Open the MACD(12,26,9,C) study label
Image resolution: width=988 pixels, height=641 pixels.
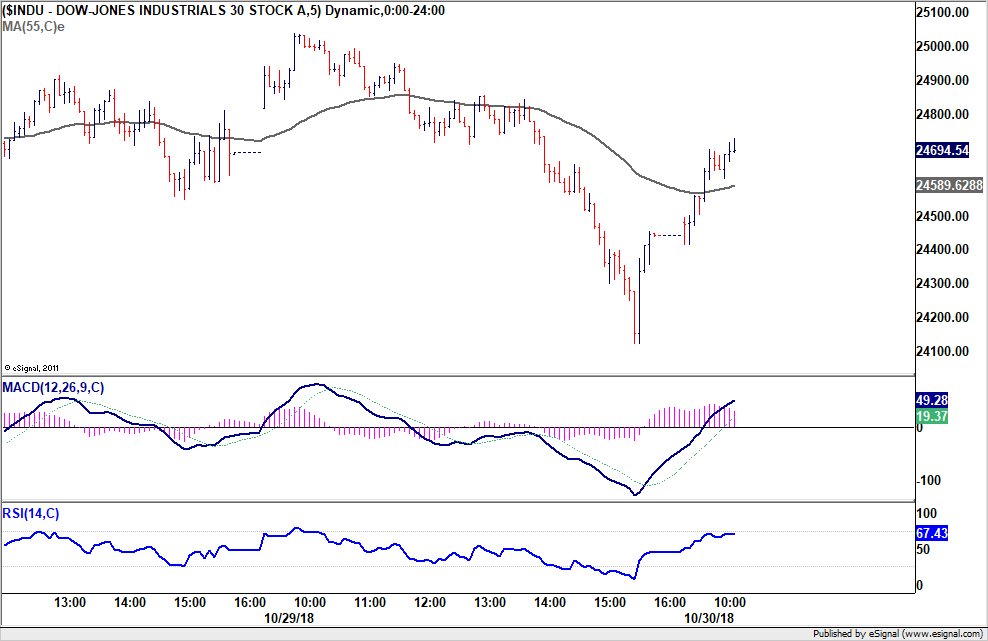(x=53, y=387)
